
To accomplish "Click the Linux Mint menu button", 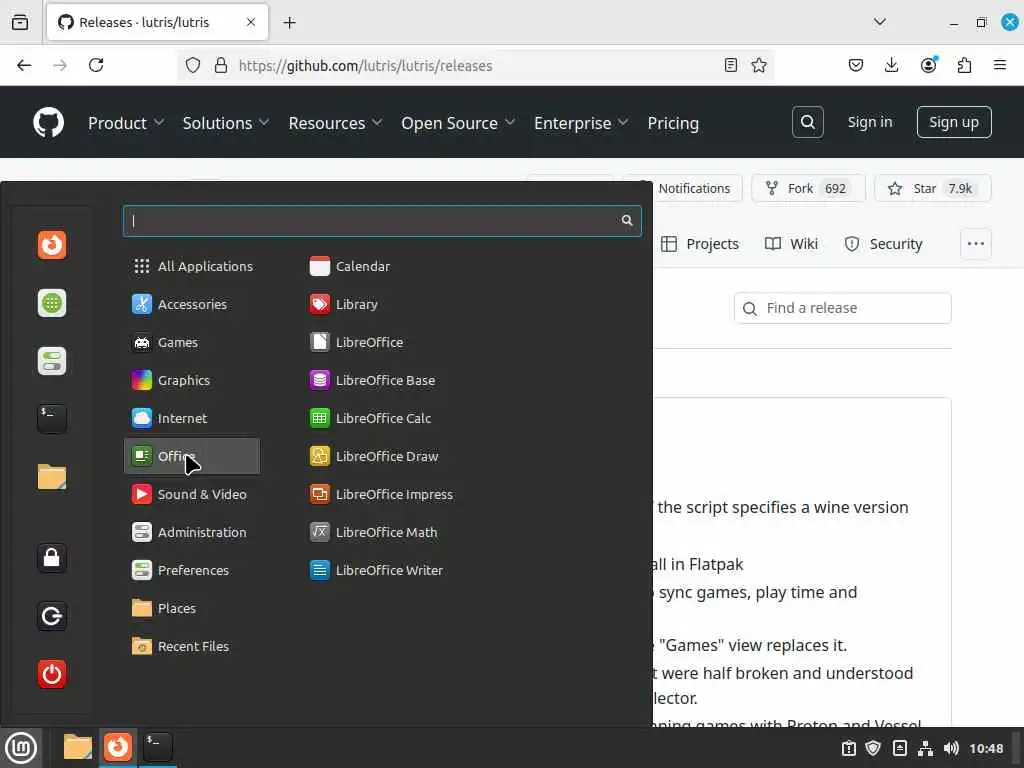I will tap(21, 748).
